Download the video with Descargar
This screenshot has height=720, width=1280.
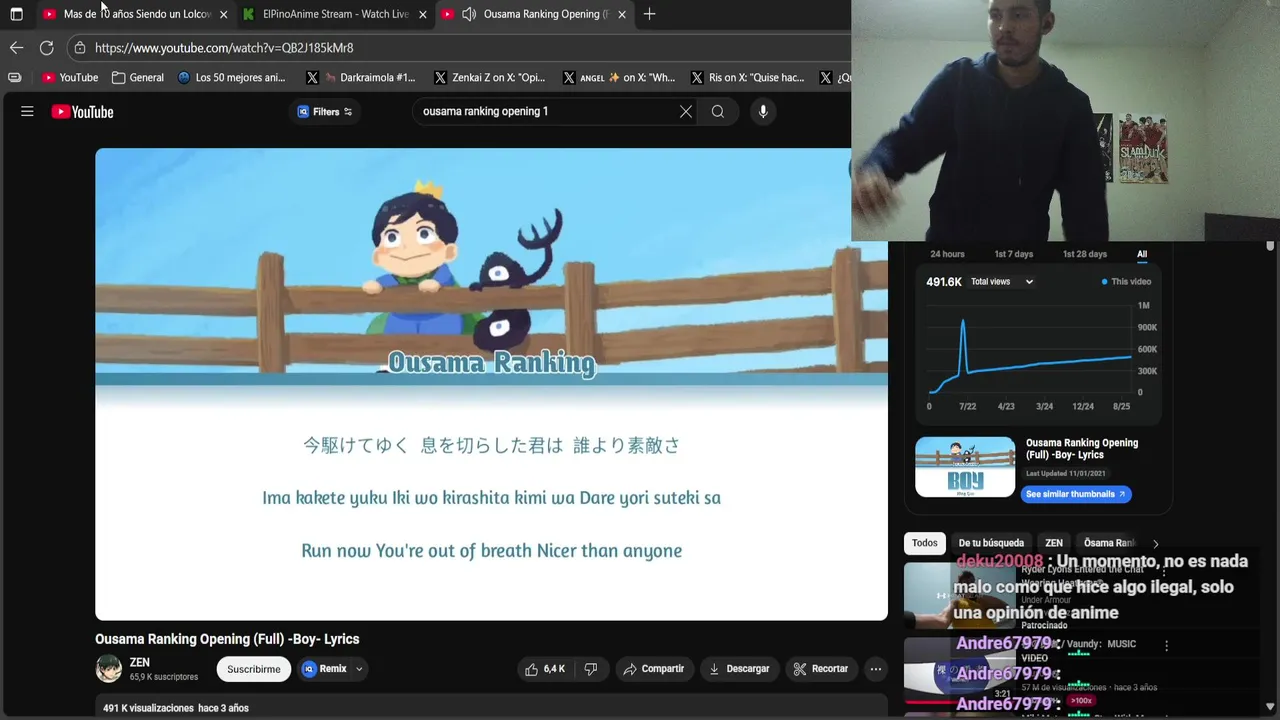[x=739, y=669]
